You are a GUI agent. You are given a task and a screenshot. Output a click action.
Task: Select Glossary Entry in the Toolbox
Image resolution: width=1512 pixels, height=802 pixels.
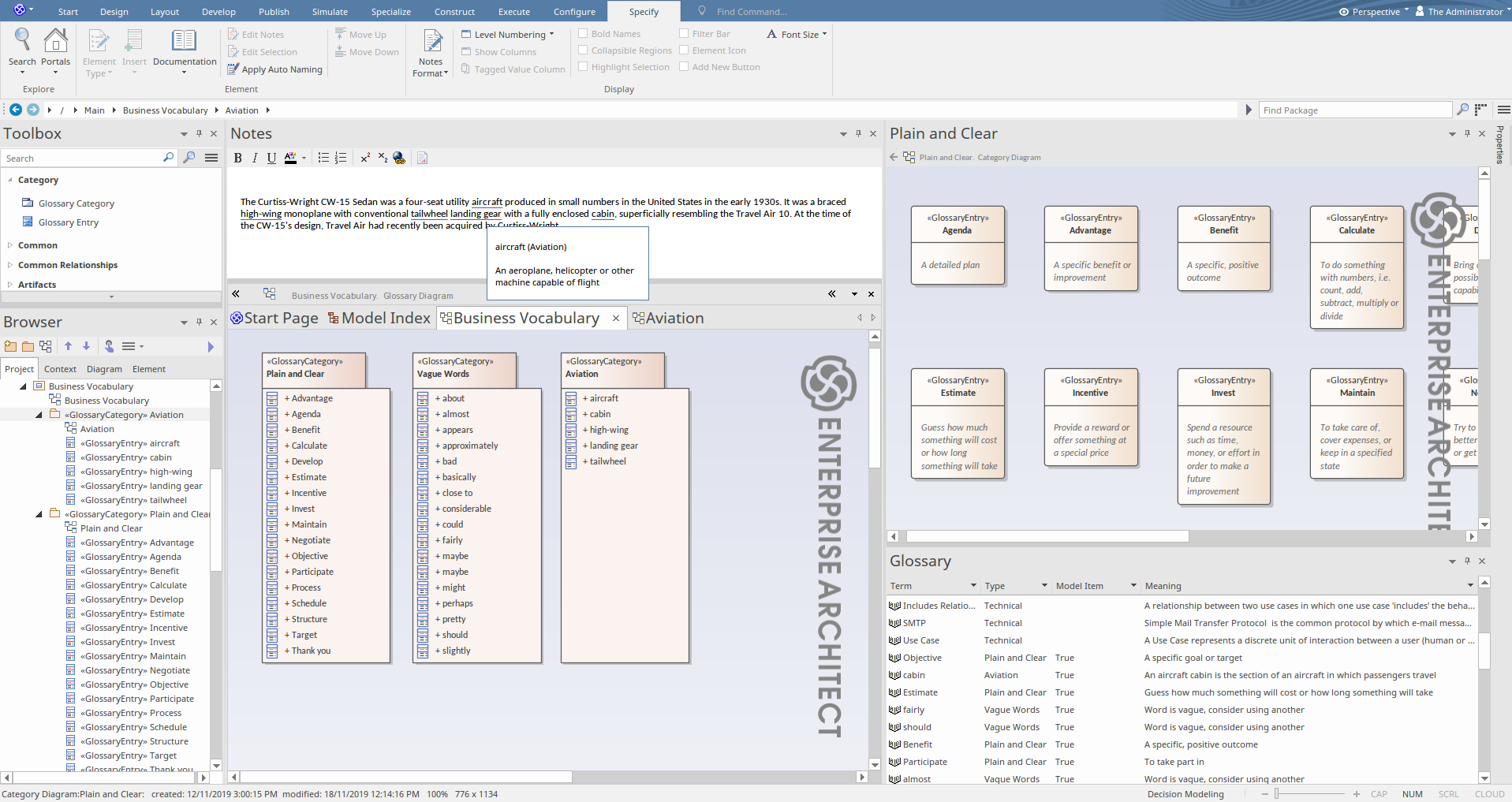click(x=68, y=222)
